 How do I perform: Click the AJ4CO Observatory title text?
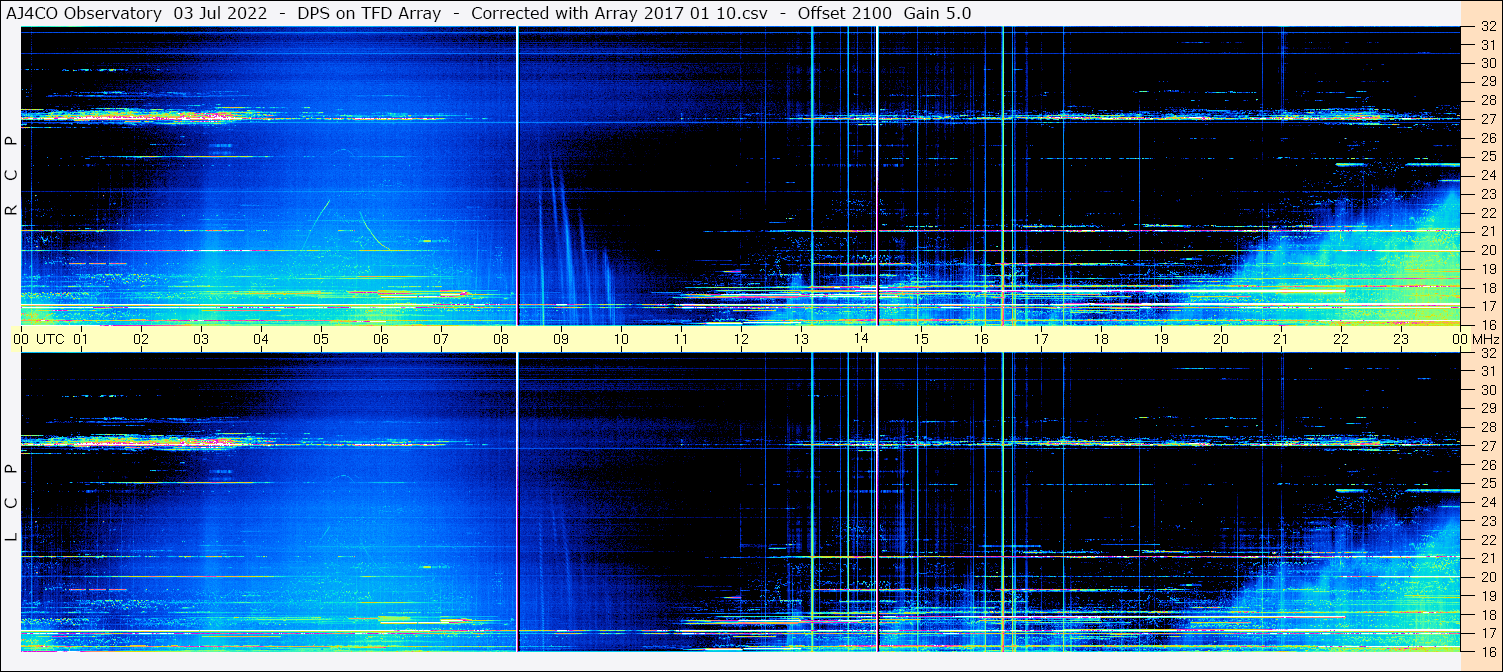[x=85, y=13]
